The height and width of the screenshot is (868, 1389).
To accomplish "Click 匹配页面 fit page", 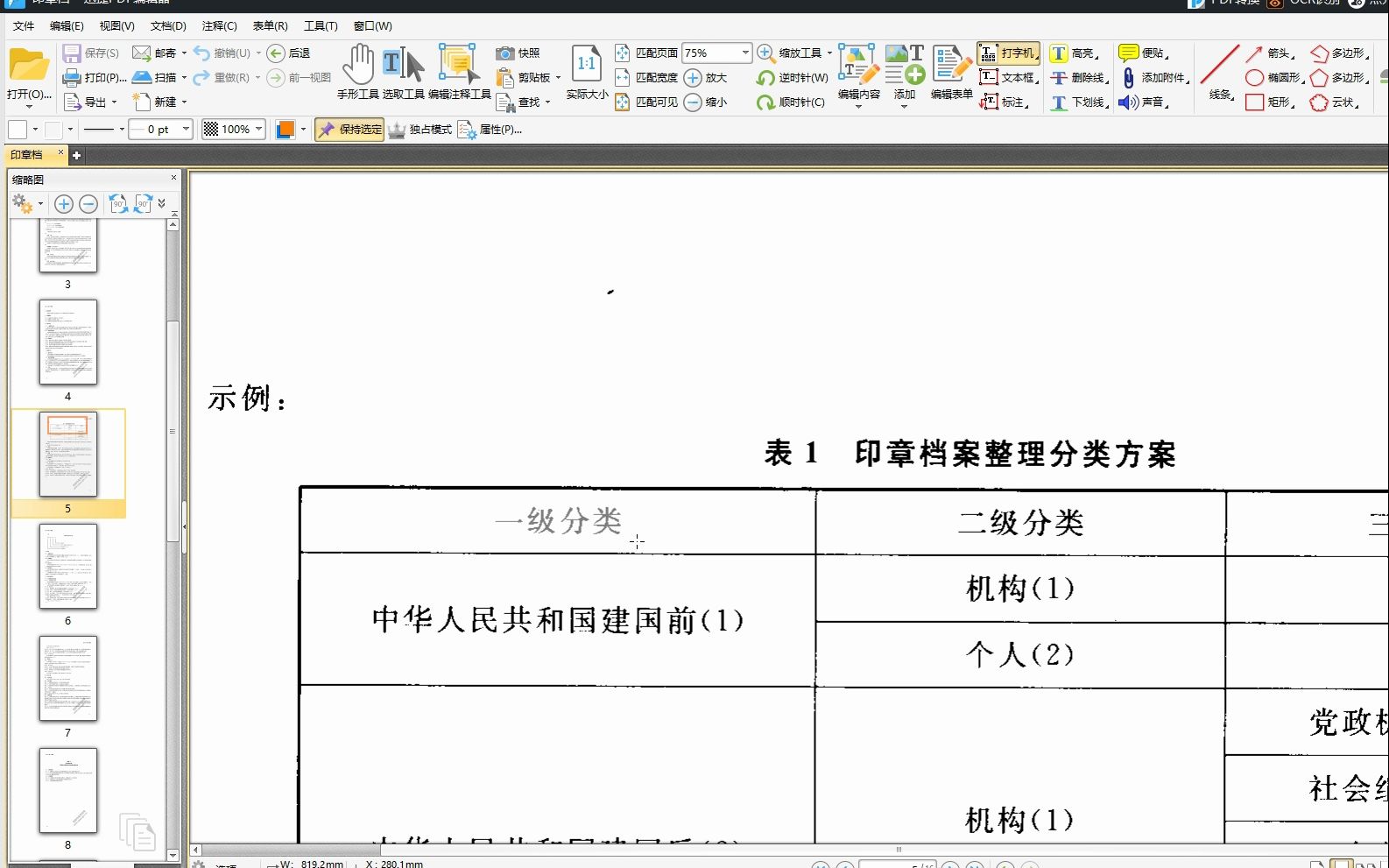I will (646, 53).
